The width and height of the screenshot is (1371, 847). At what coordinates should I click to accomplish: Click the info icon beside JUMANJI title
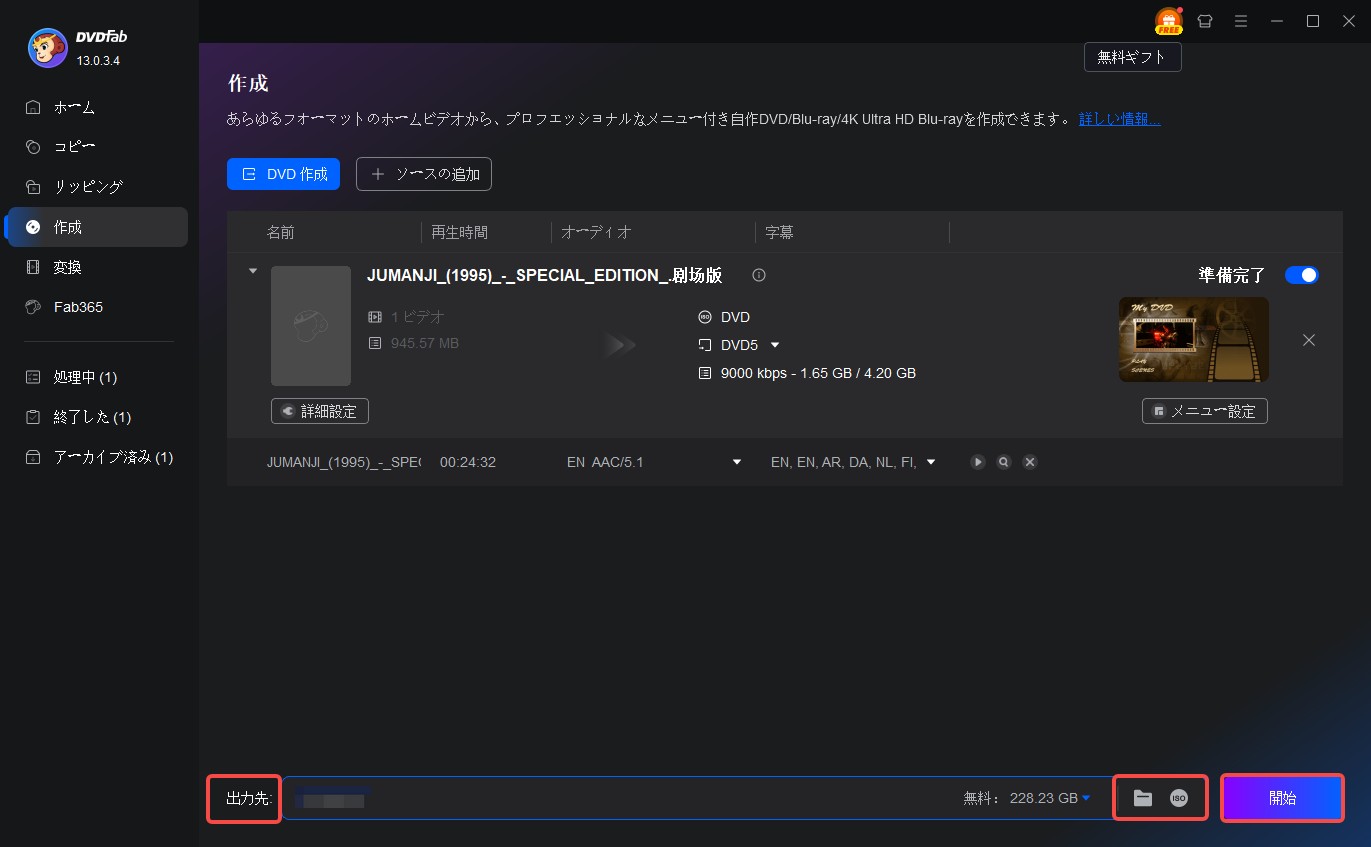tap(759, 275)
